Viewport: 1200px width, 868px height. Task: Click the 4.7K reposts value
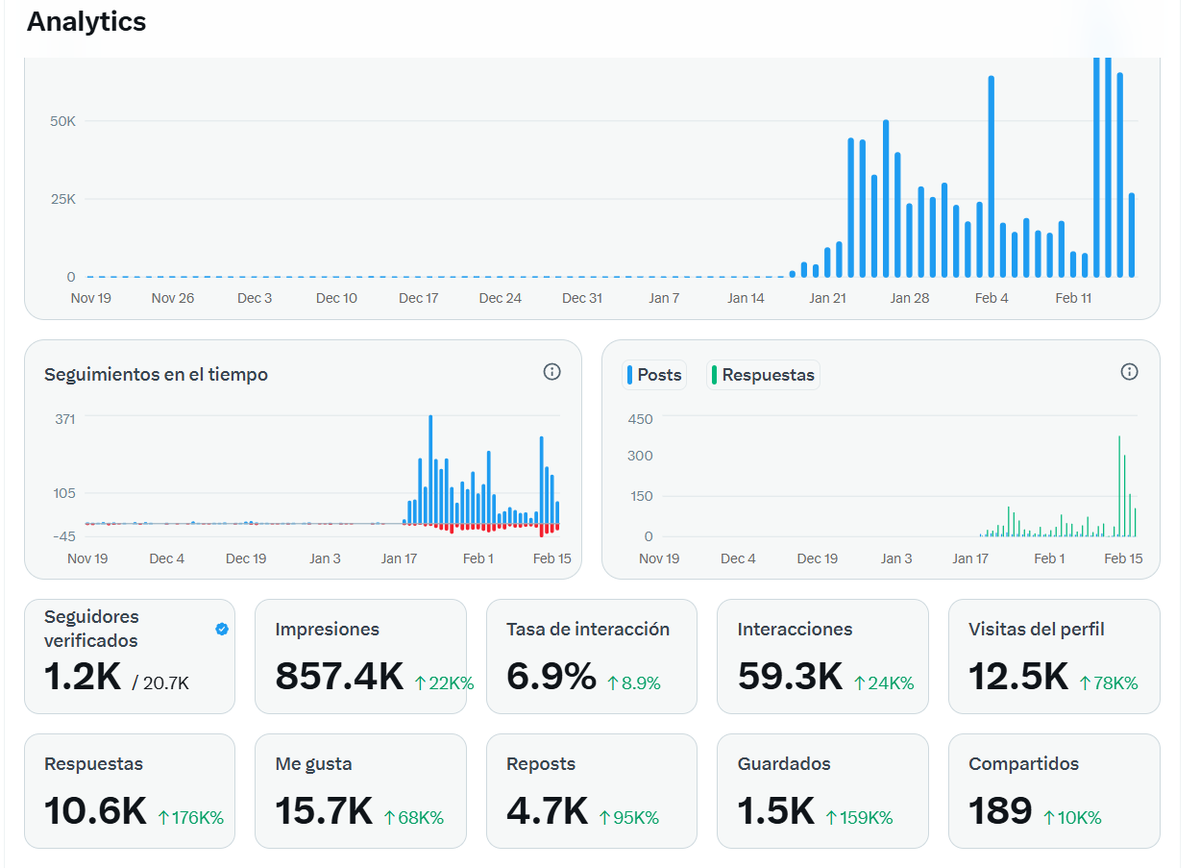(x=547, y=811)
